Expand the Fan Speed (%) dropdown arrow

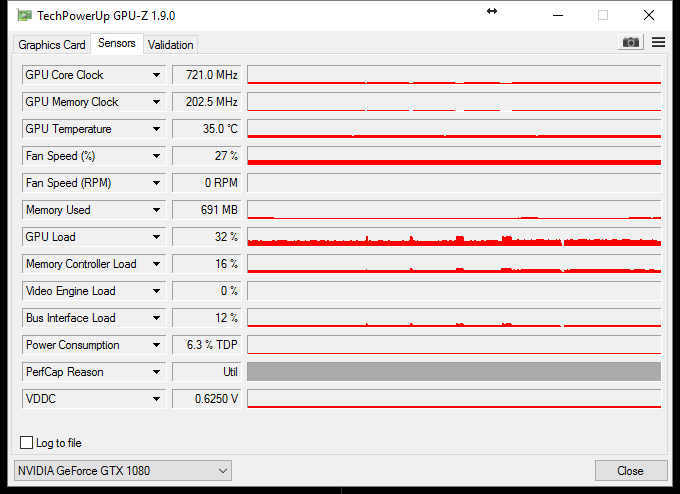[x=157, y=156]
